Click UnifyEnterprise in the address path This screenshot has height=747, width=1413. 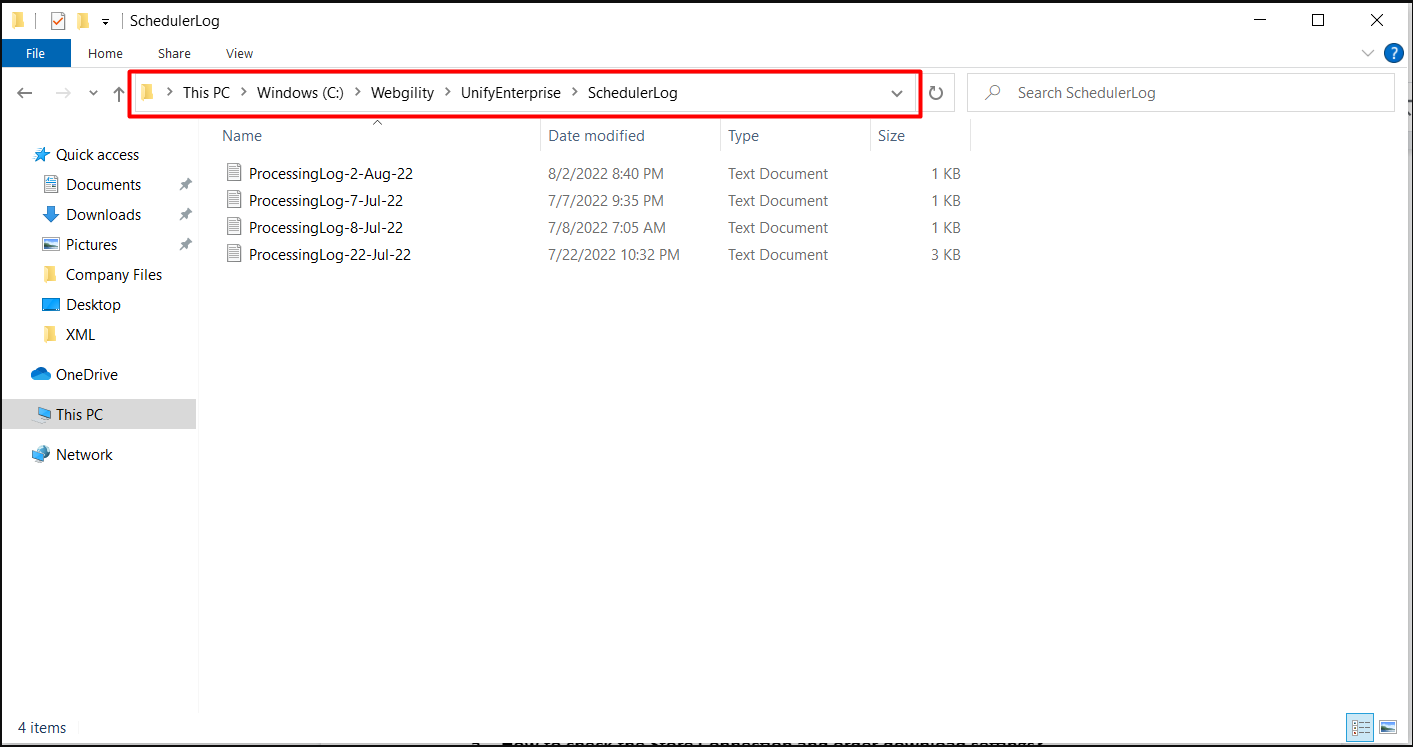point(510,93)
